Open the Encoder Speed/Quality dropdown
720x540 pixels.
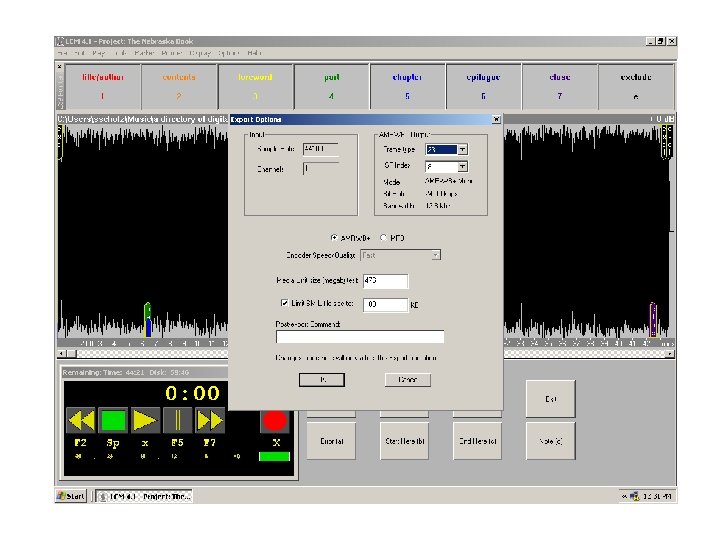[435, 255]
